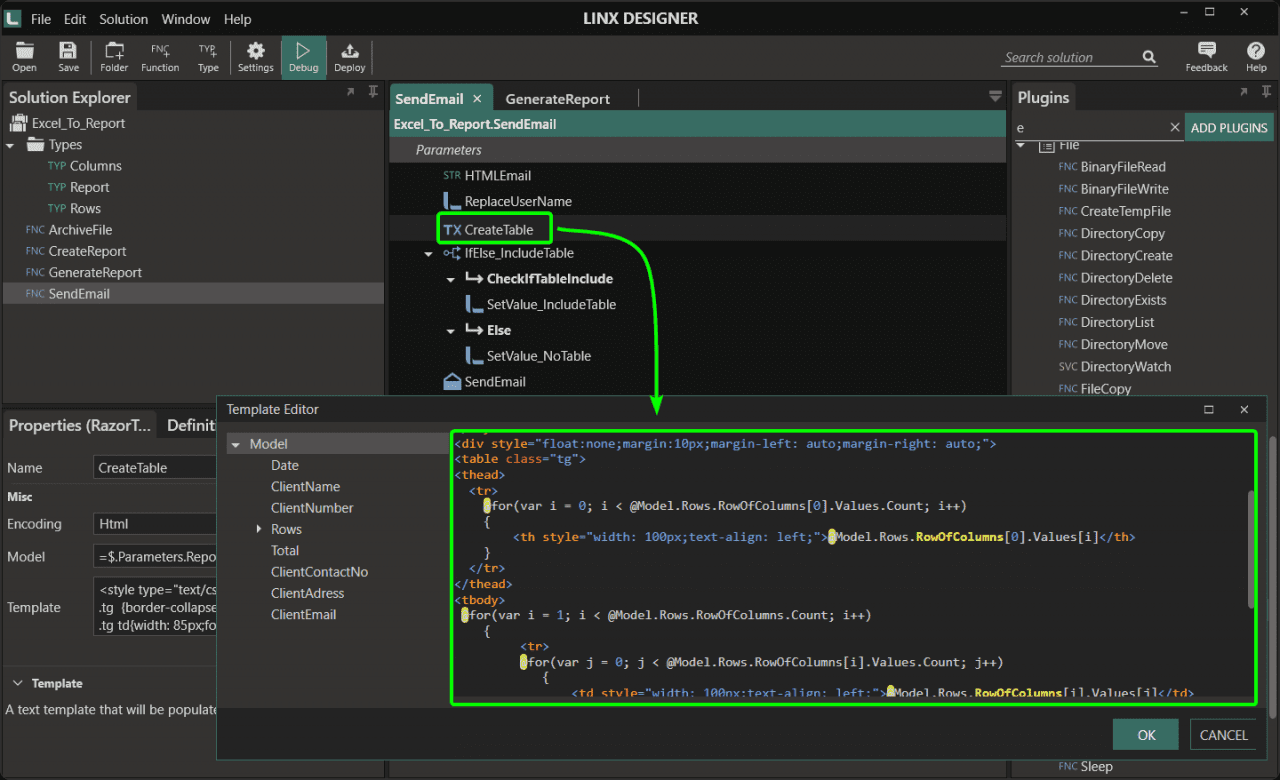Toggle pin on the Solution Explorer panel
Viewport: 1280px width, 780px height.
click(372, 91)
